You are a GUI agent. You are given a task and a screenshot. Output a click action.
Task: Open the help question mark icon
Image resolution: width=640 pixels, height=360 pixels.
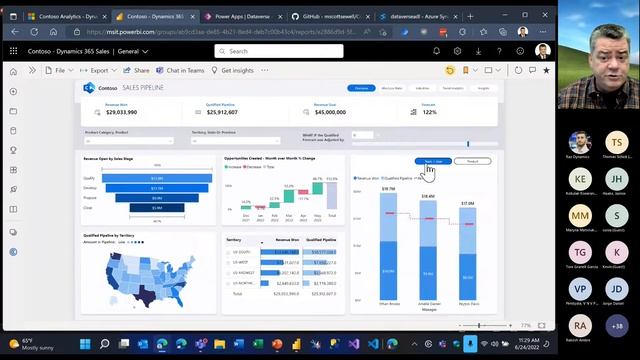coord(499,51)
